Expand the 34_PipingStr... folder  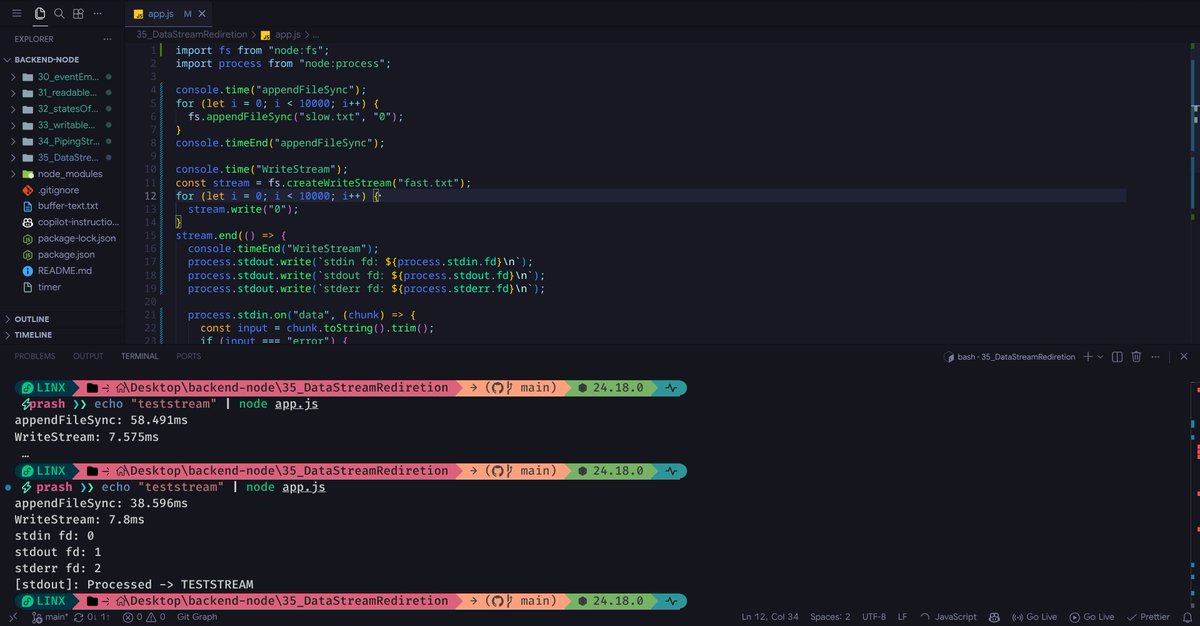click(66, 141)
